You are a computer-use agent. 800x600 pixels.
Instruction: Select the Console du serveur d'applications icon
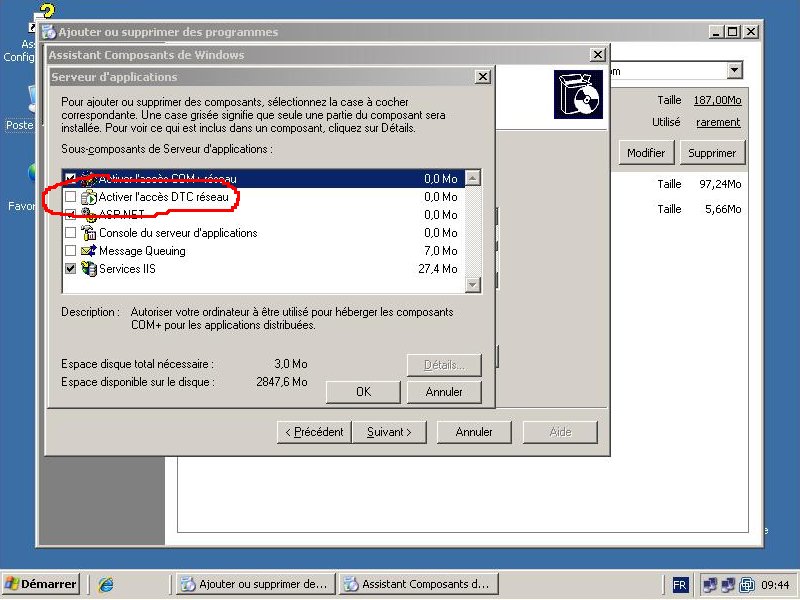tap(88, 233)
